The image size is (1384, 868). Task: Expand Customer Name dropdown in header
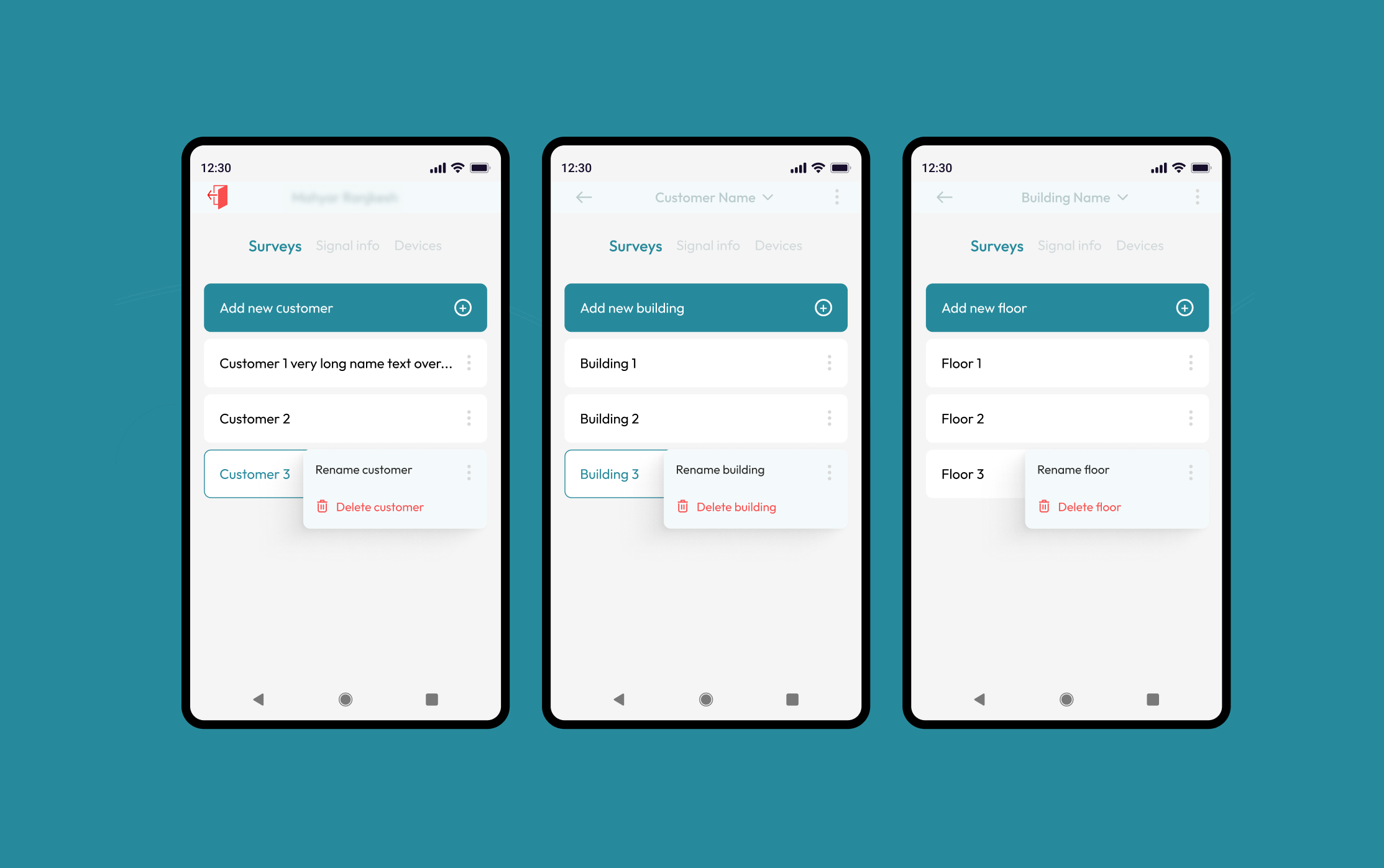tap(713, 198)
